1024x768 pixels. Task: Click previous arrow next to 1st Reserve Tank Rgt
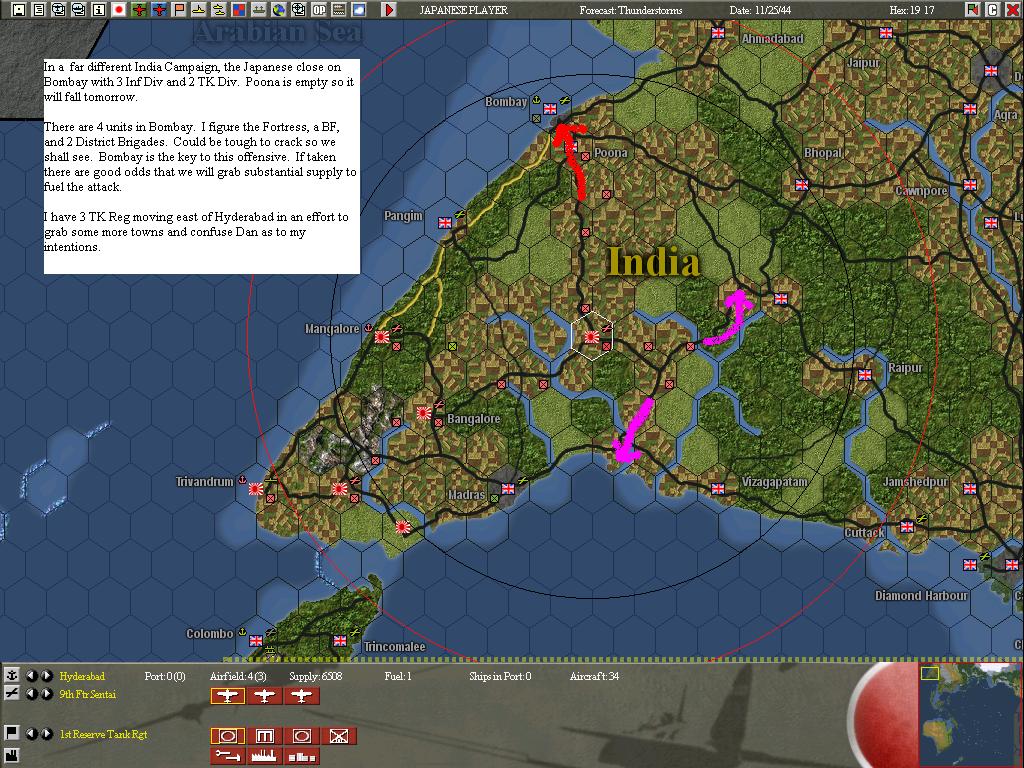pyautogui.click(x=31, y=733)
